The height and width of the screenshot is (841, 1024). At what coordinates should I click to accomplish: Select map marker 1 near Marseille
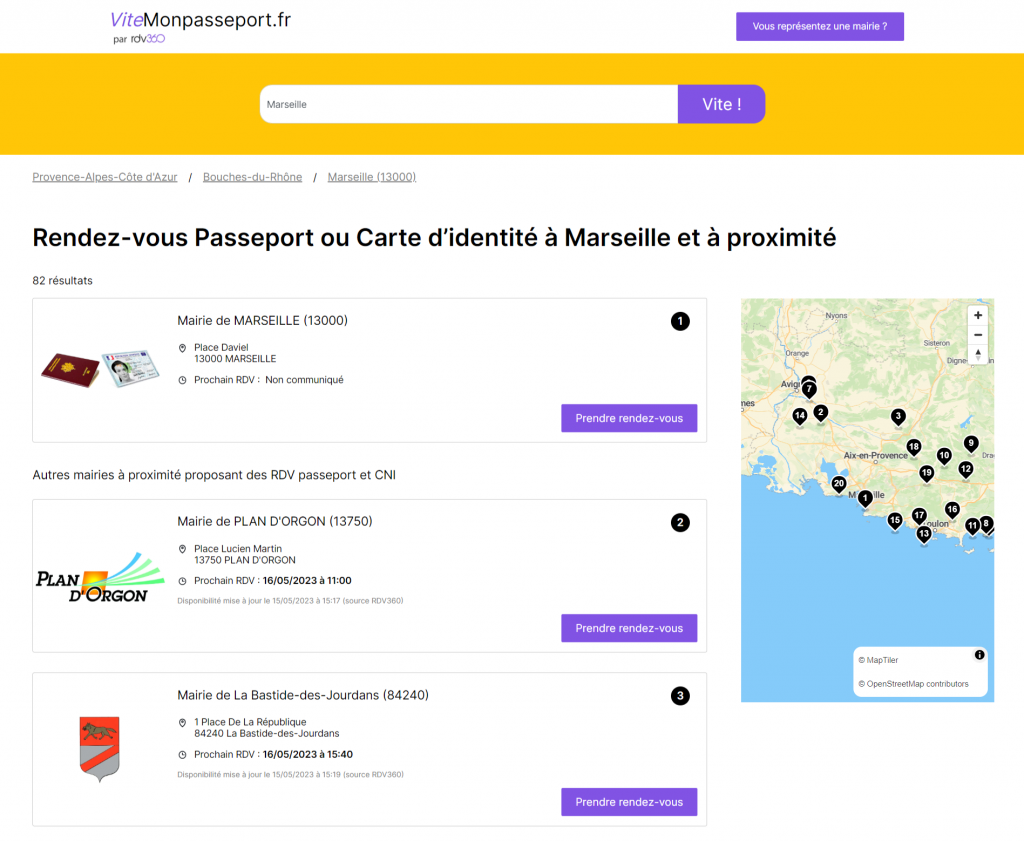pyautogui.click(x=864, y=496)
